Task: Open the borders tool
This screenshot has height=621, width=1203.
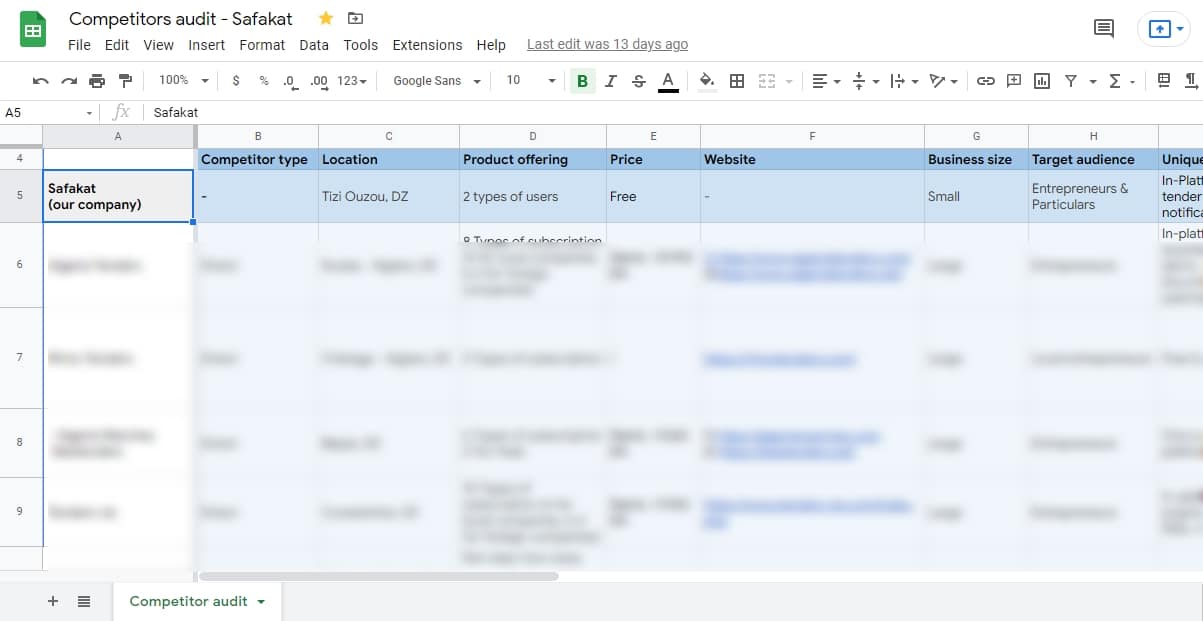Action: (737, 81)
